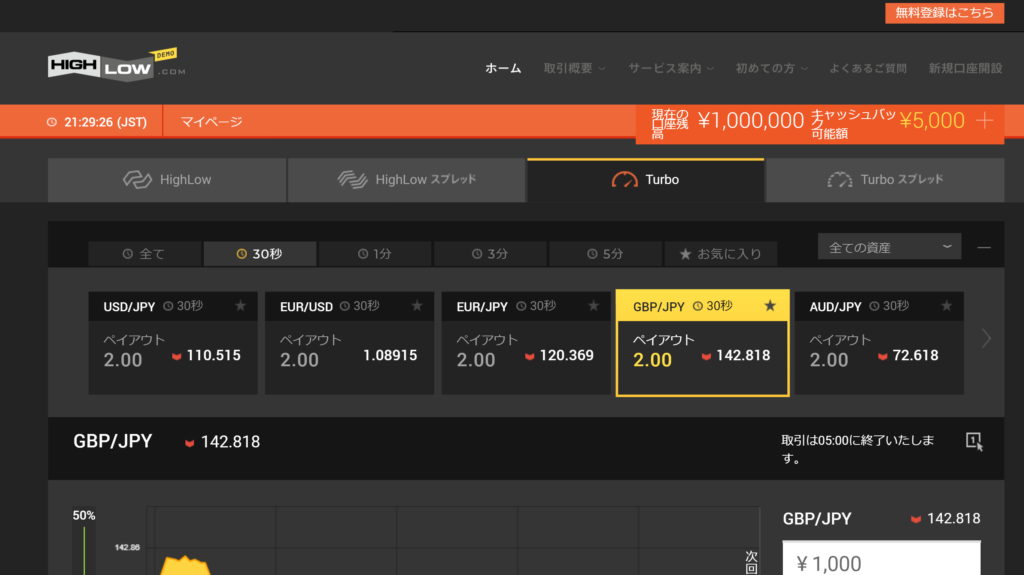Click the ¥1,000,000 account balance
Viewport: 1024px width, 575px height.
coord(750,120)
